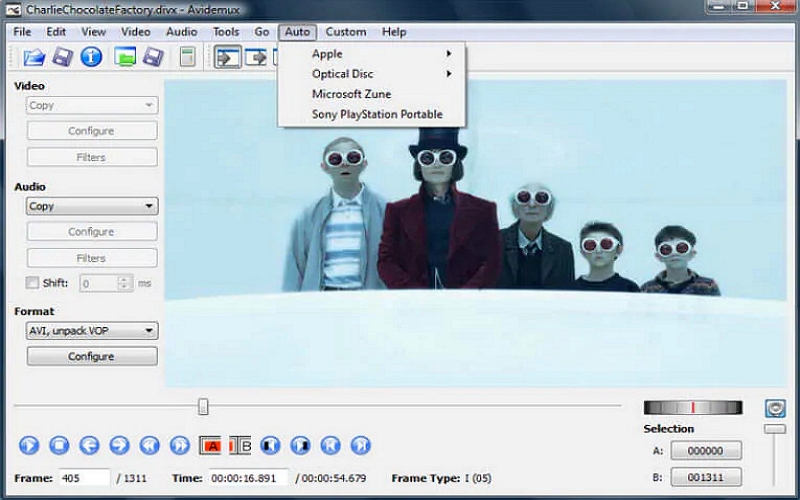Click the Shift value stepper arrows
800x500 pixels.
pos(124,283)
